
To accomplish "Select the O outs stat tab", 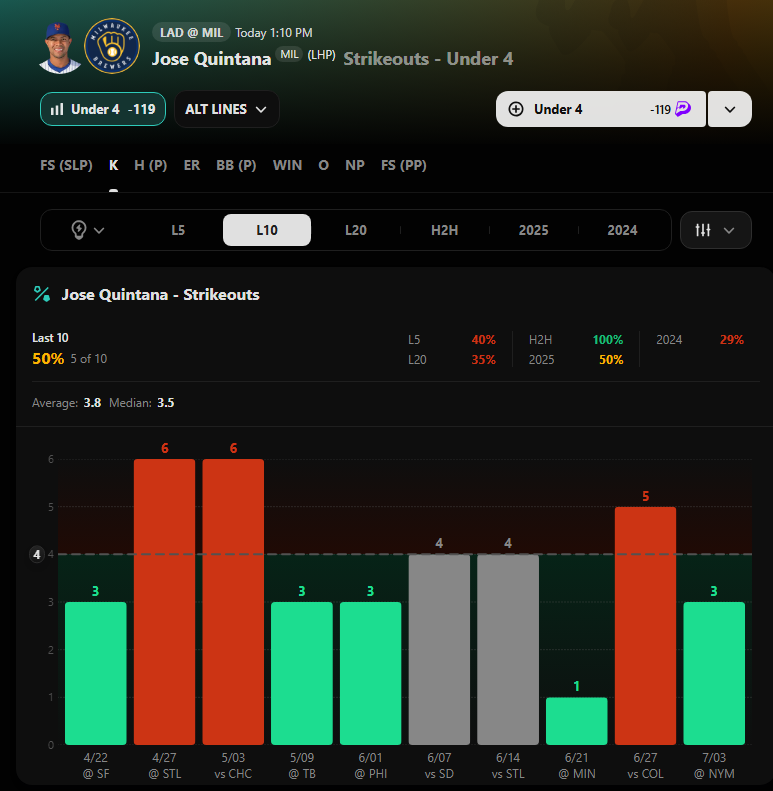I will coord(323,165).
